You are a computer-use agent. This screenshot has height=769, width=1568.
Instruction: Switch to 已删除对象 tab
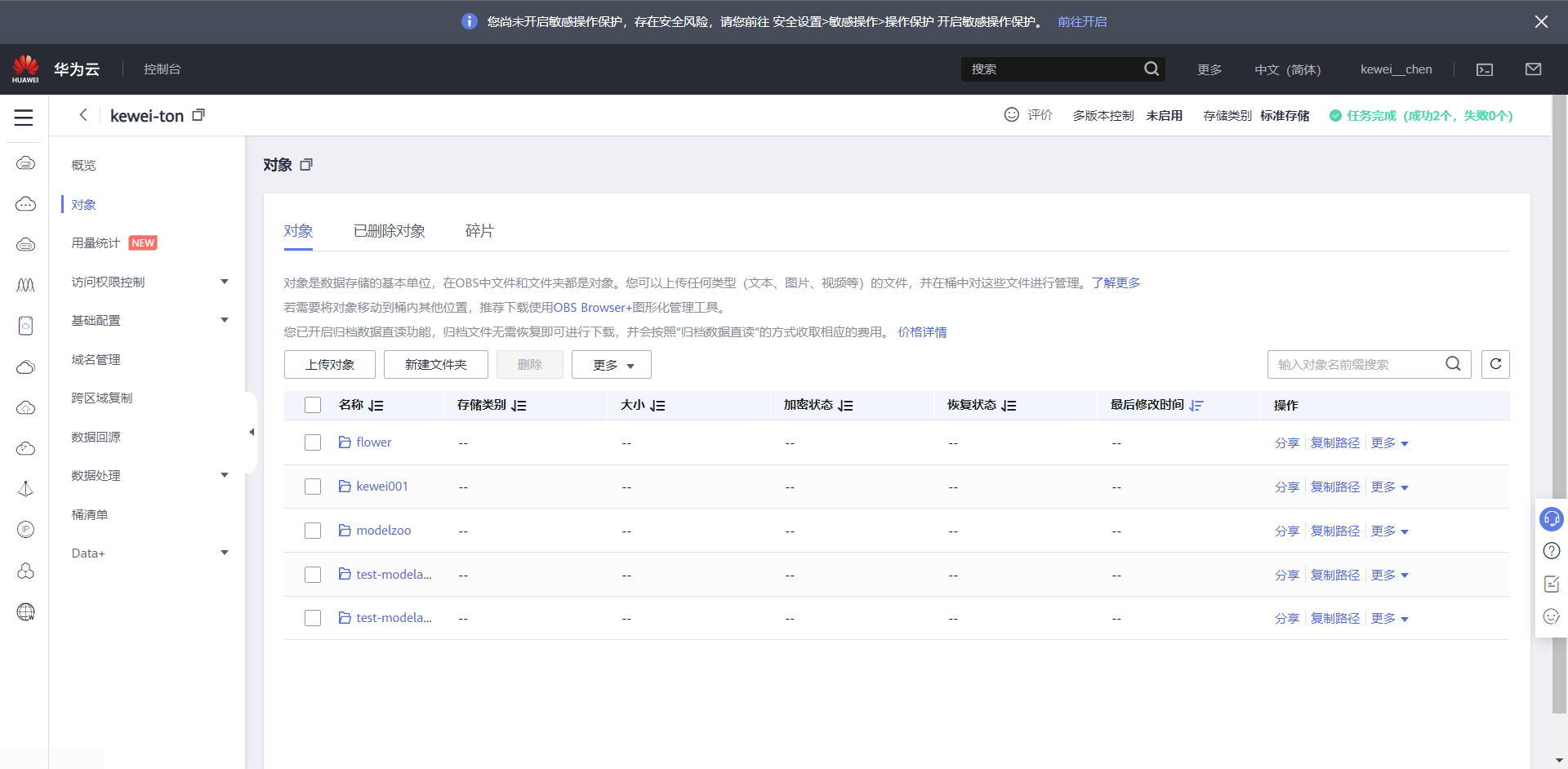(389, 231)
